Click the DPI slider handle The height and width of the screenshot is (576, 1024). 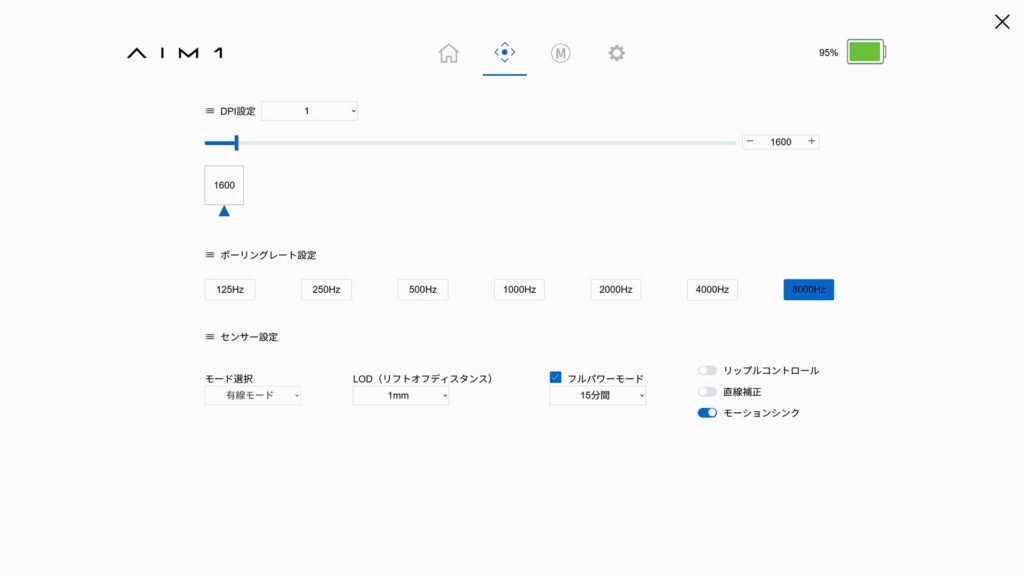(236, 143)
